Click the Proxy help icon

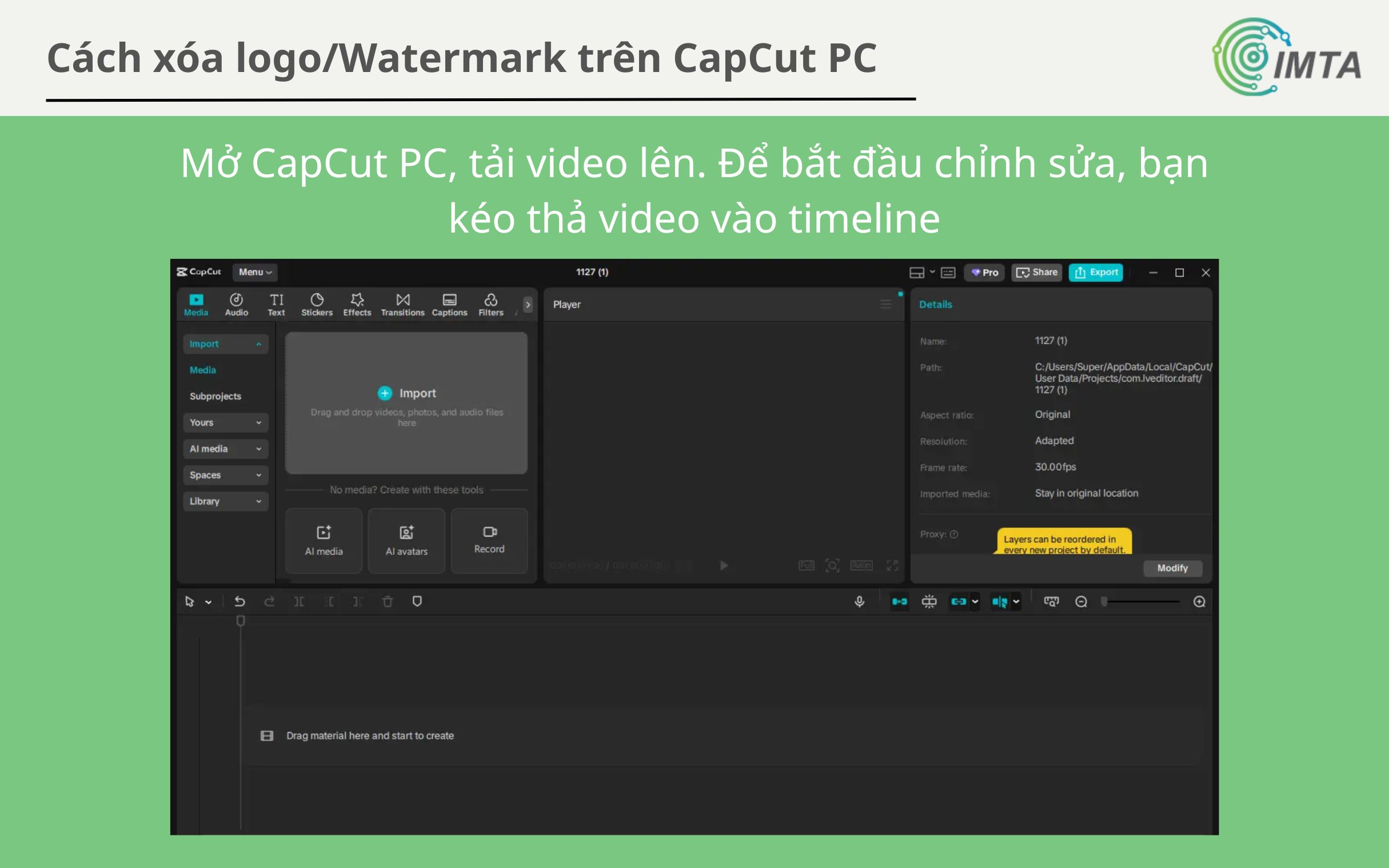click(954, 534)
